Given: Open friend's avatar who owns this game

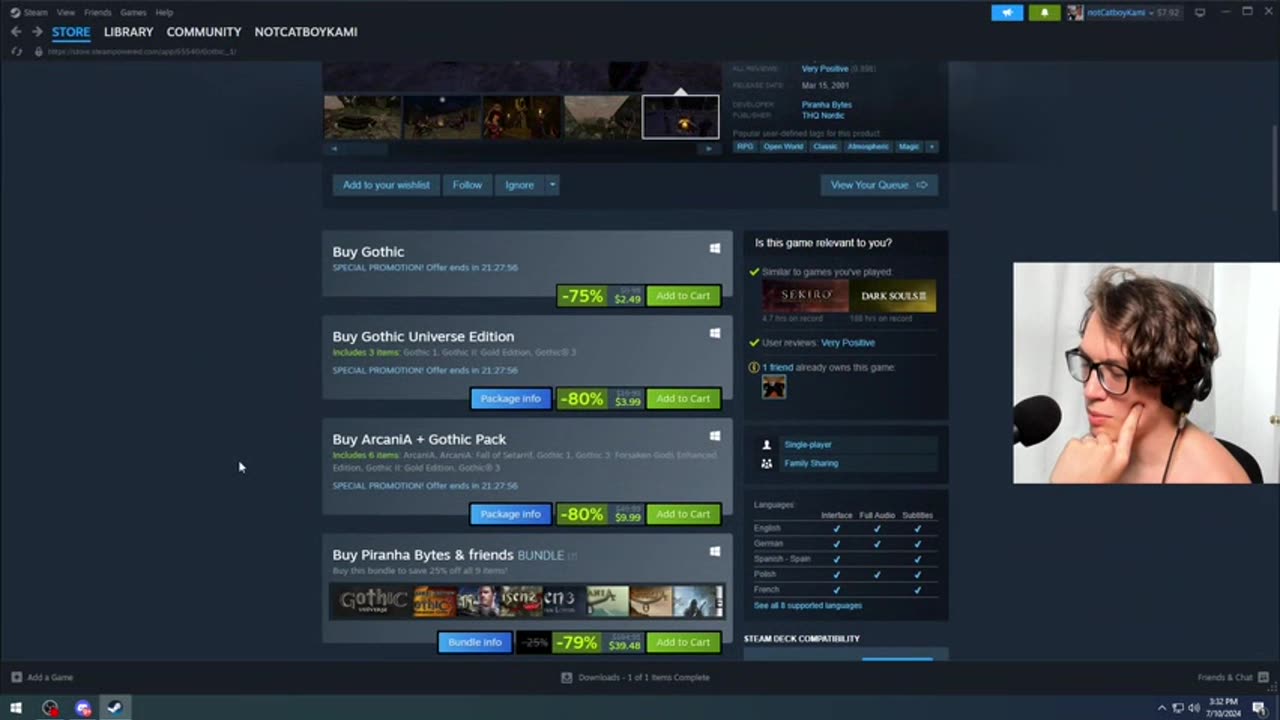Looking at the screenshot, I should 774,387.
